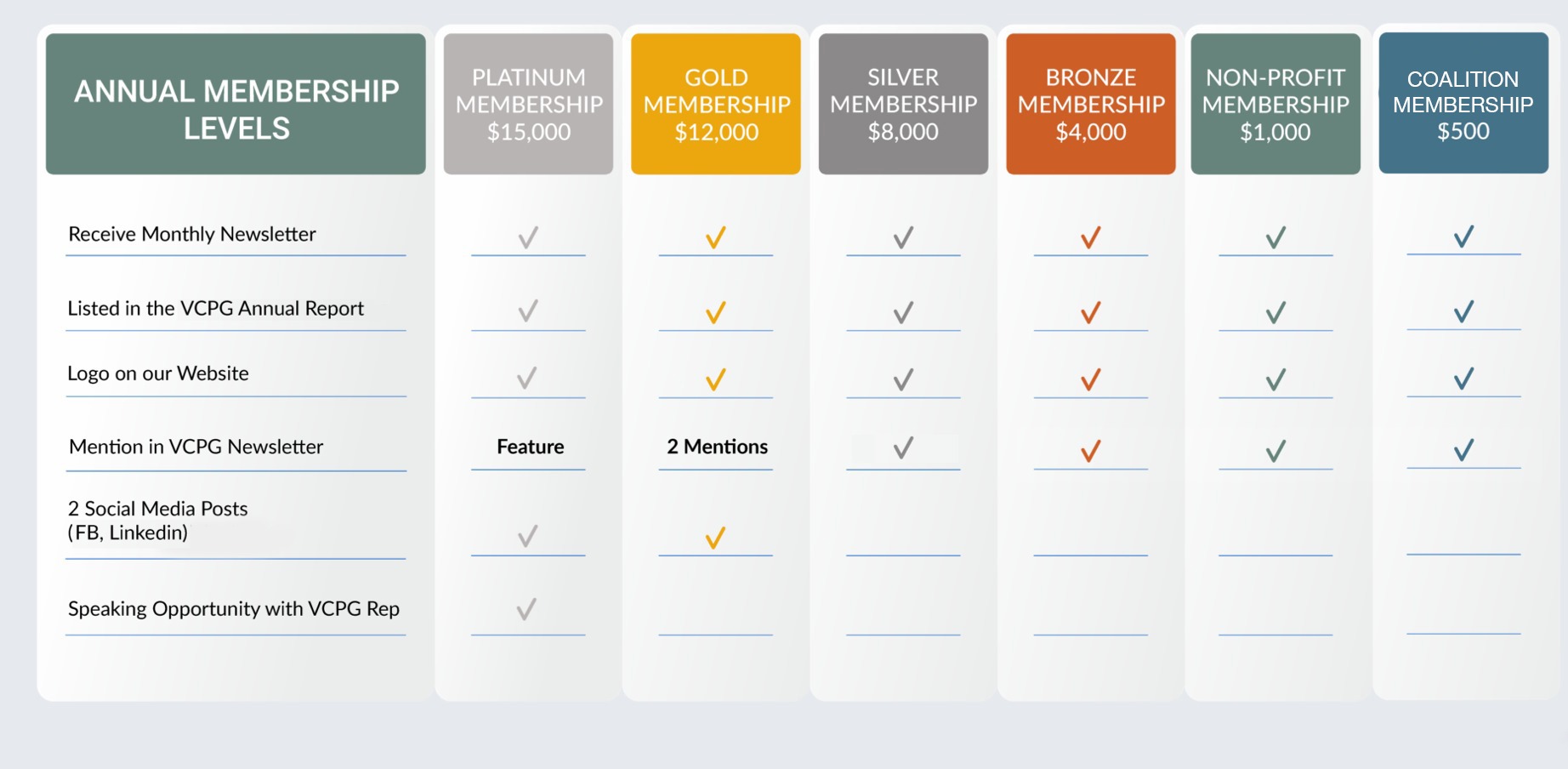Click the Platinum Membership $15,000 header
The image size is (1568, 769).
(528, 104)
